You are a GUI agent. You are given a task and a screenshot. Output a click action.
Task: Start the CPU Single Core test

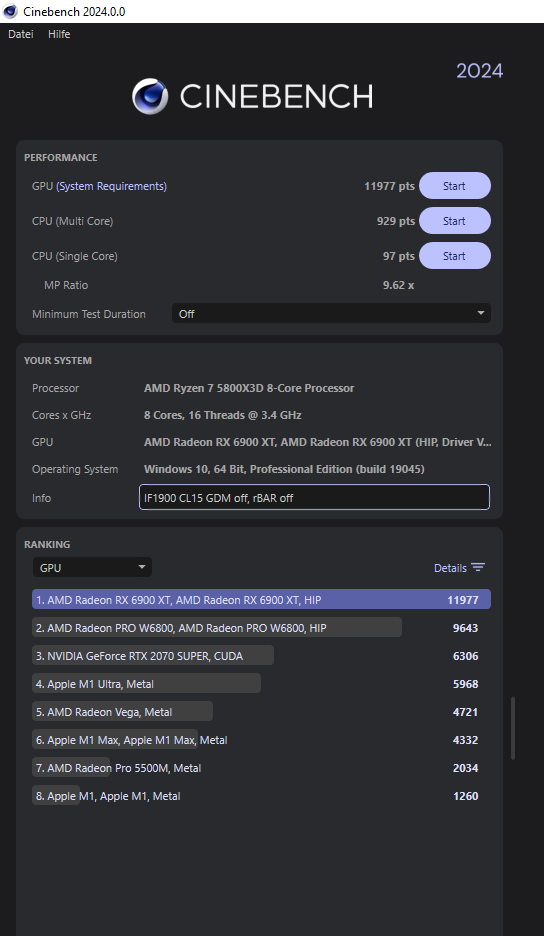click(x=454, y=256)
